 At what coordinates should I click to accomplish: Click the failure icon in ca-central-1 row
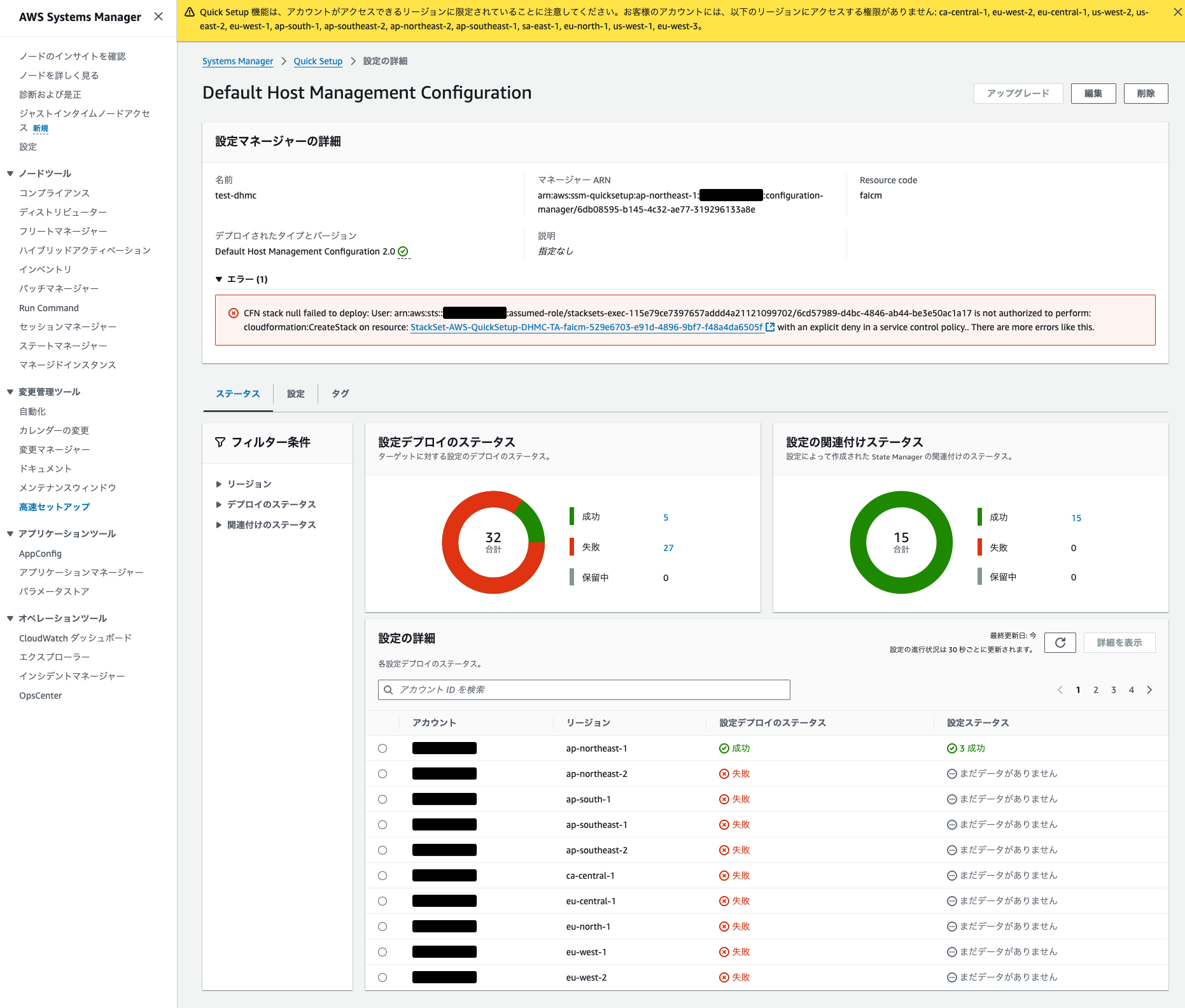click(724, 876)
